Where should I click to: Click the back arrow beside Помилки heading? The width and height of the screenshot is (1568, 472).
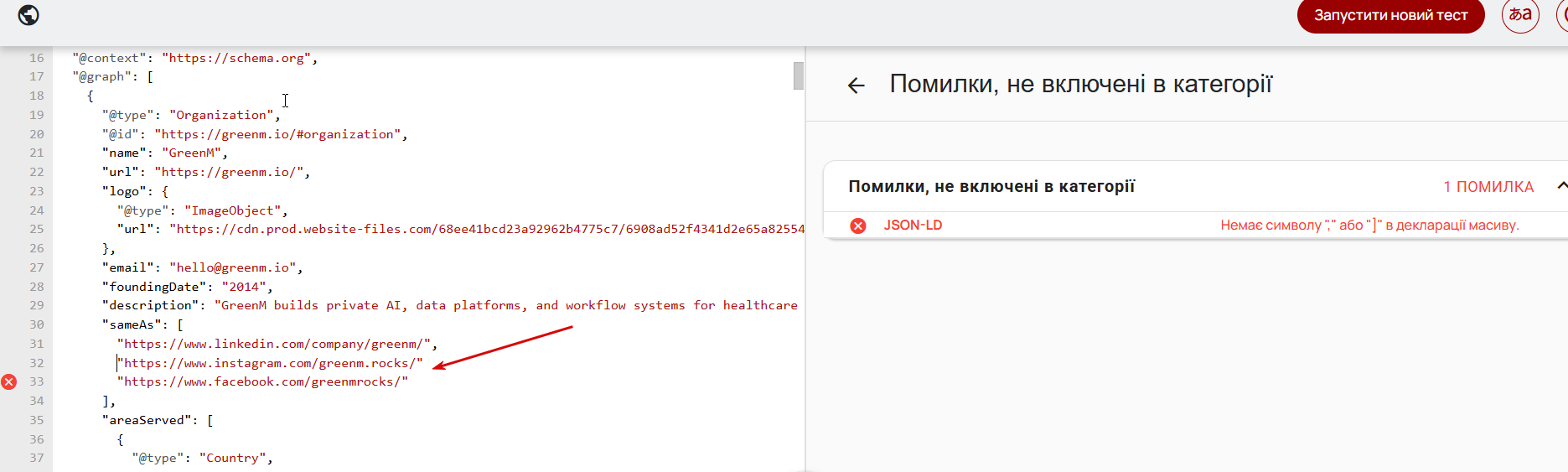(x=856, y=86)
